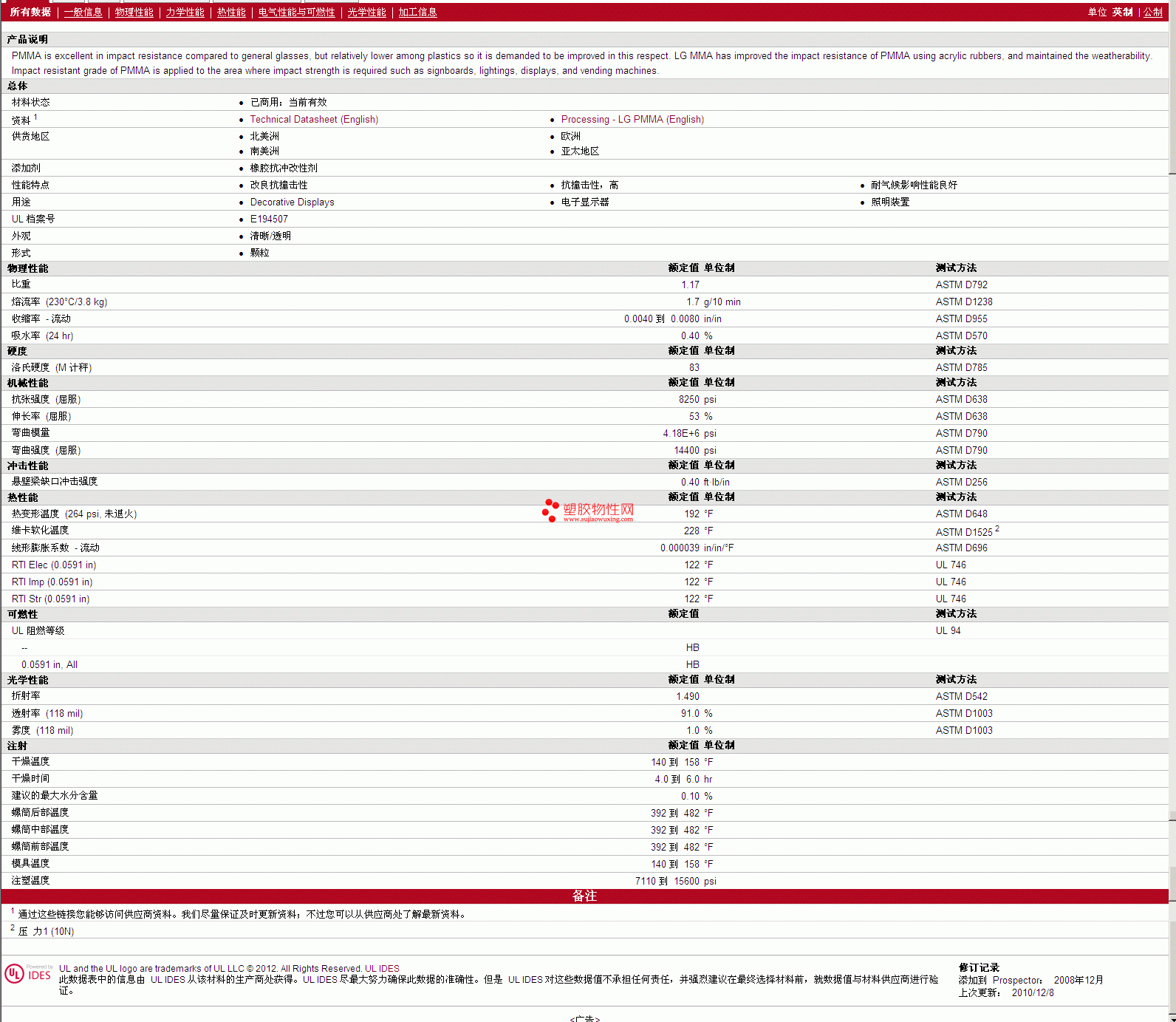Click the 注射 section header
The image size is (1176, 1022).
point(17,746)
